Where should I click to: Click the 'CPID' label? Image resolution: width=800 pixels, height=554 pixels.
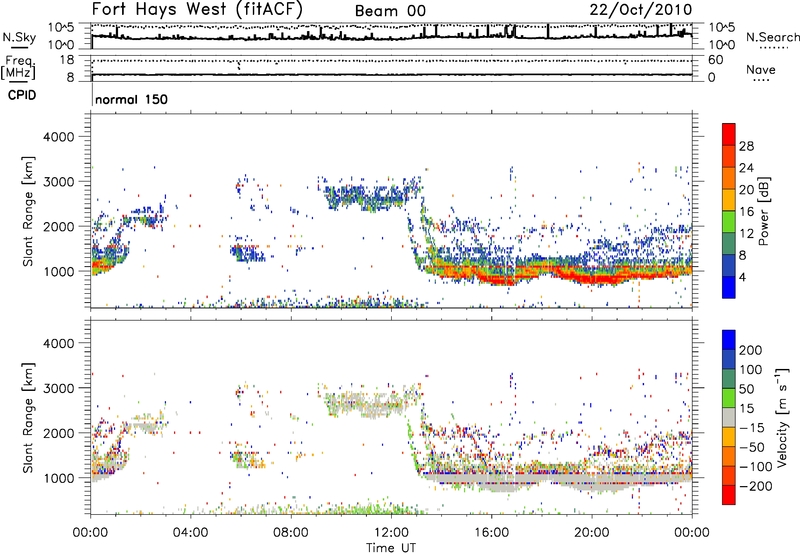(22, 95)
